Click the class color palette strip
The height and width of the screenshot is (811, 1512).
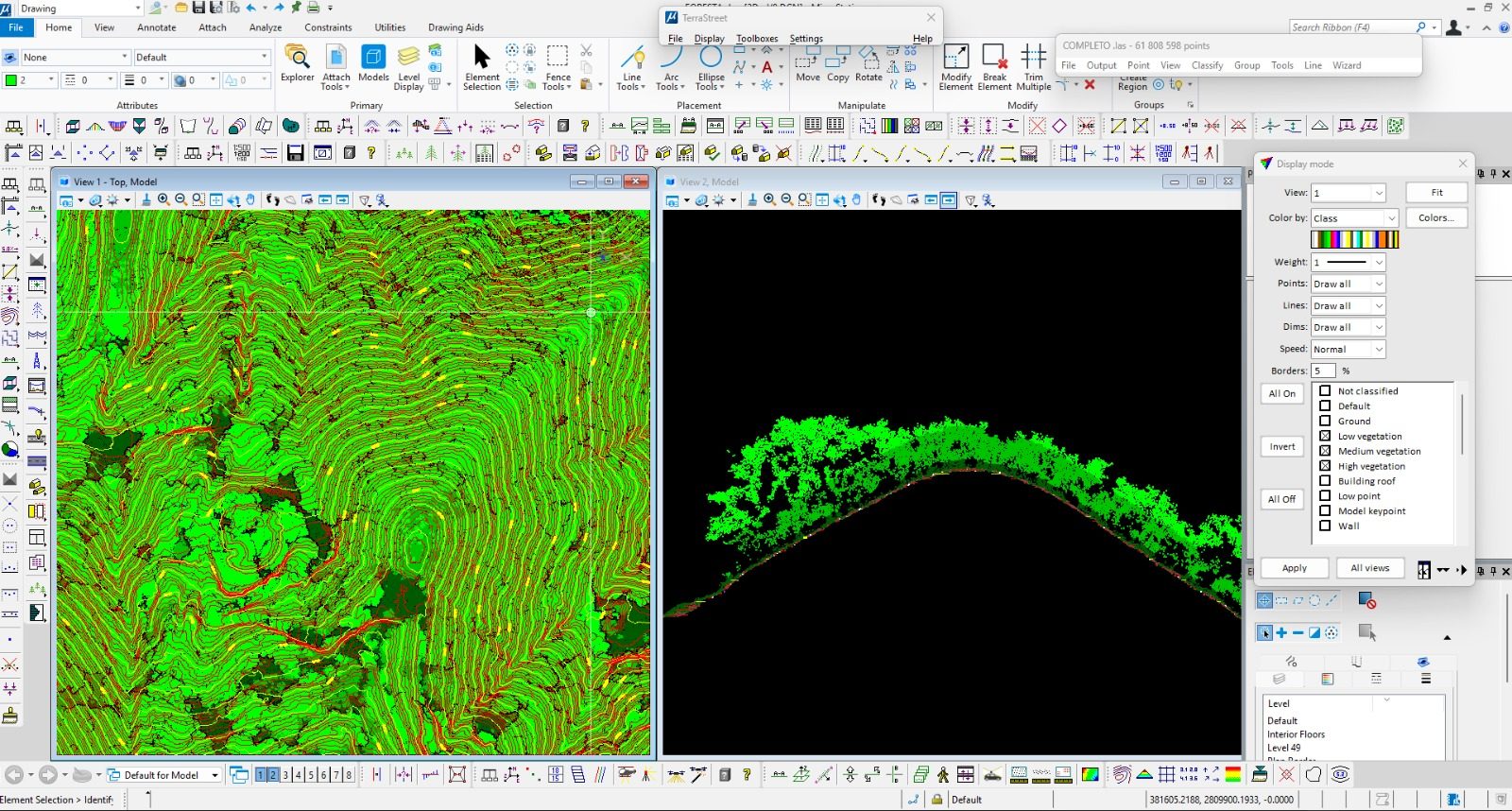[1354, 240]
